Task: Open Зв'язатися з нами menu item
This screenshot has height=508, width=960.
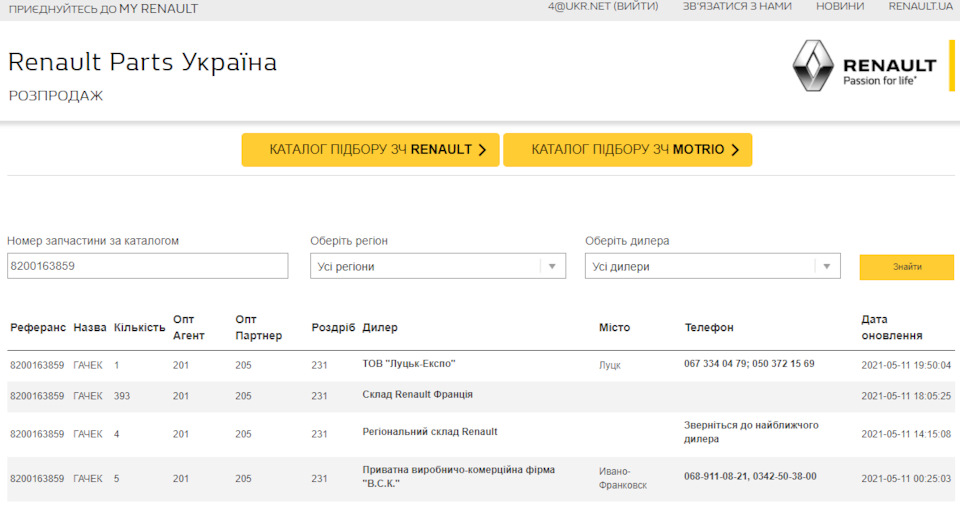Action: [x=737, y=6]
